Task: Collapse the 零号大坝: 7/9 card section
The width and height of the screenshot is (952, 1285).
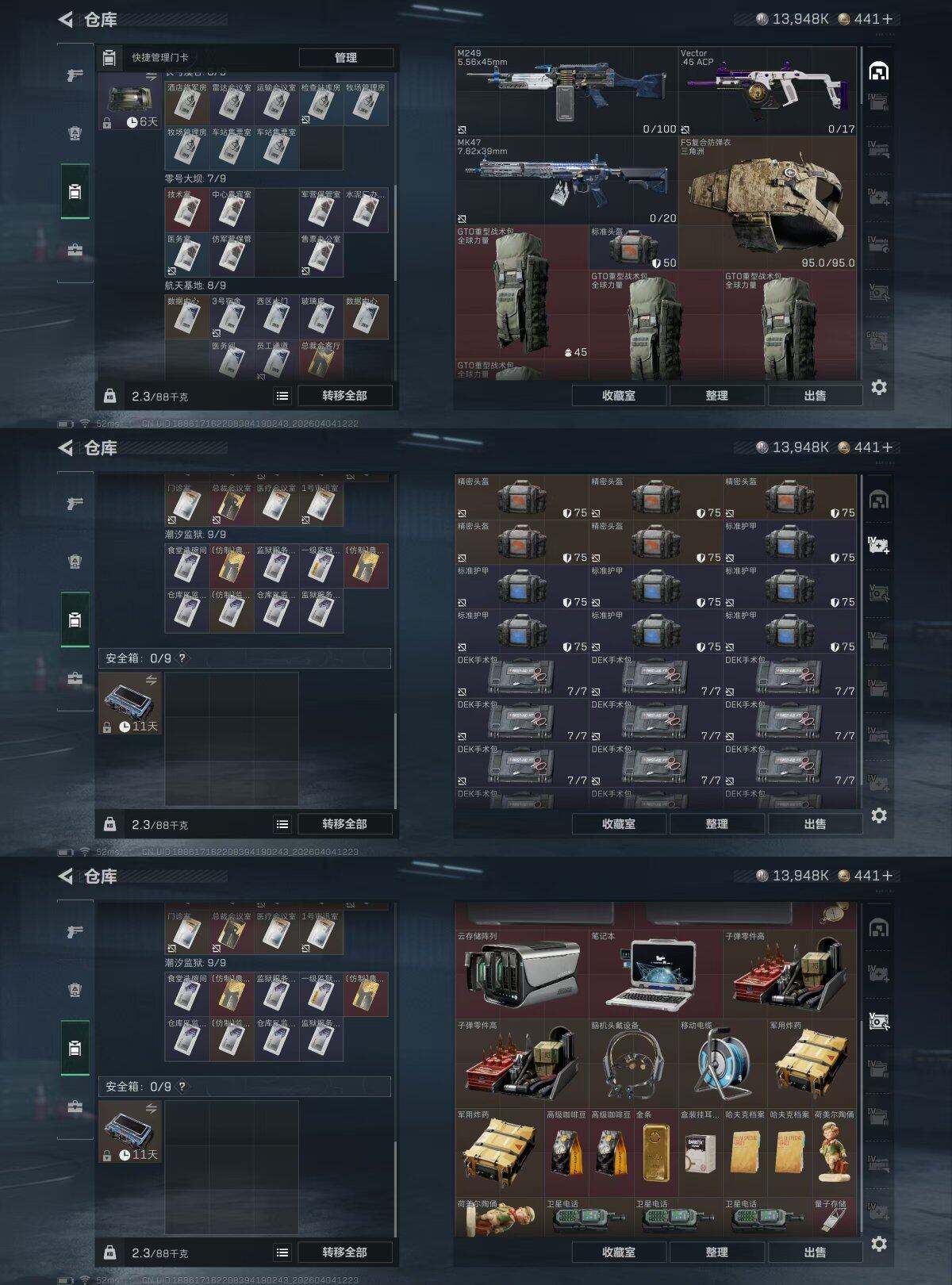Action: tap(195, 178)
